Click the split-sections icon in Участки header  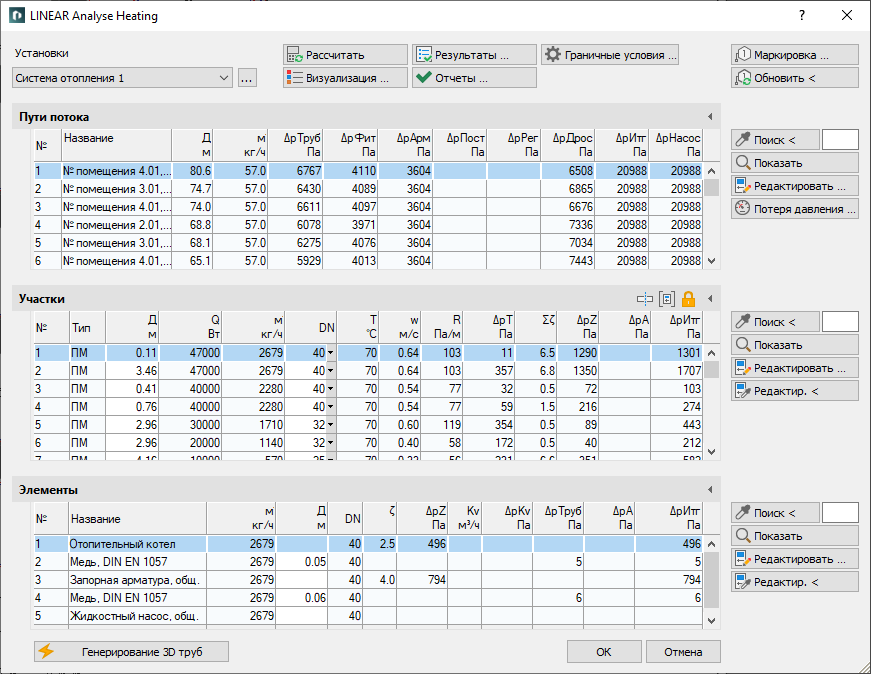point(644,299)
